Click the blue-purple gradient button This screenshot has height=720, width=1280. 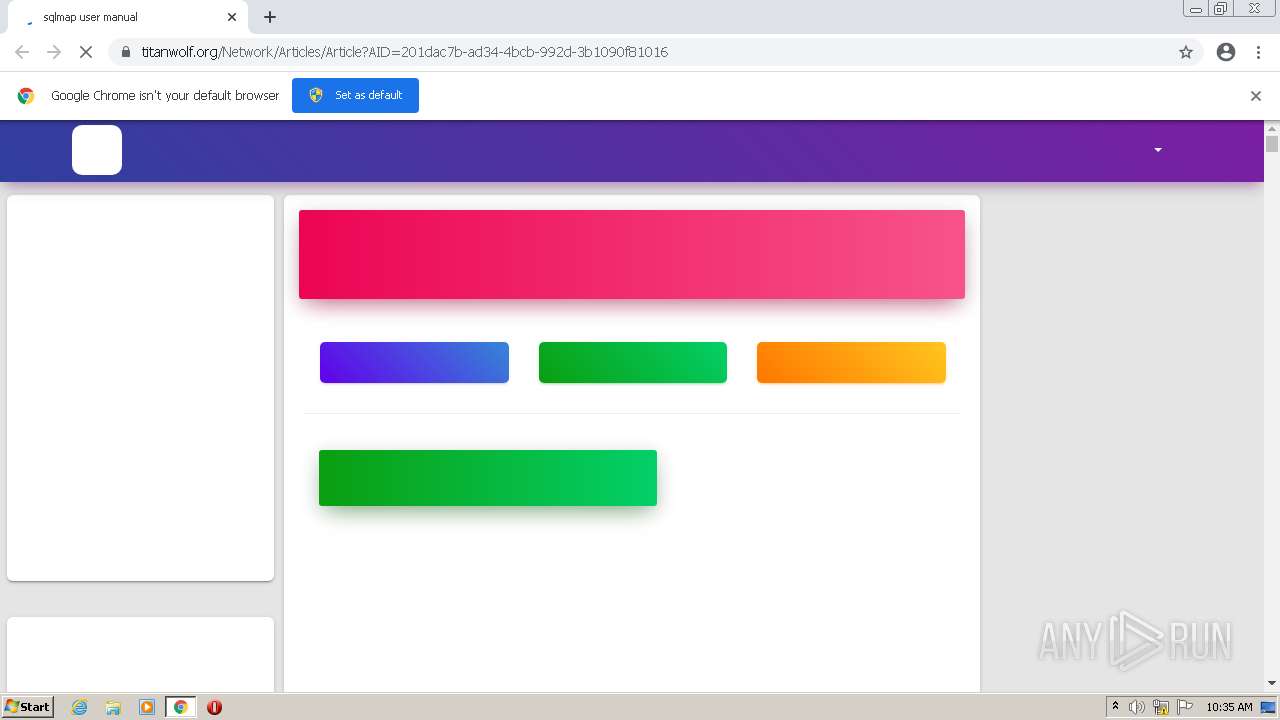[x=414, y=362]
